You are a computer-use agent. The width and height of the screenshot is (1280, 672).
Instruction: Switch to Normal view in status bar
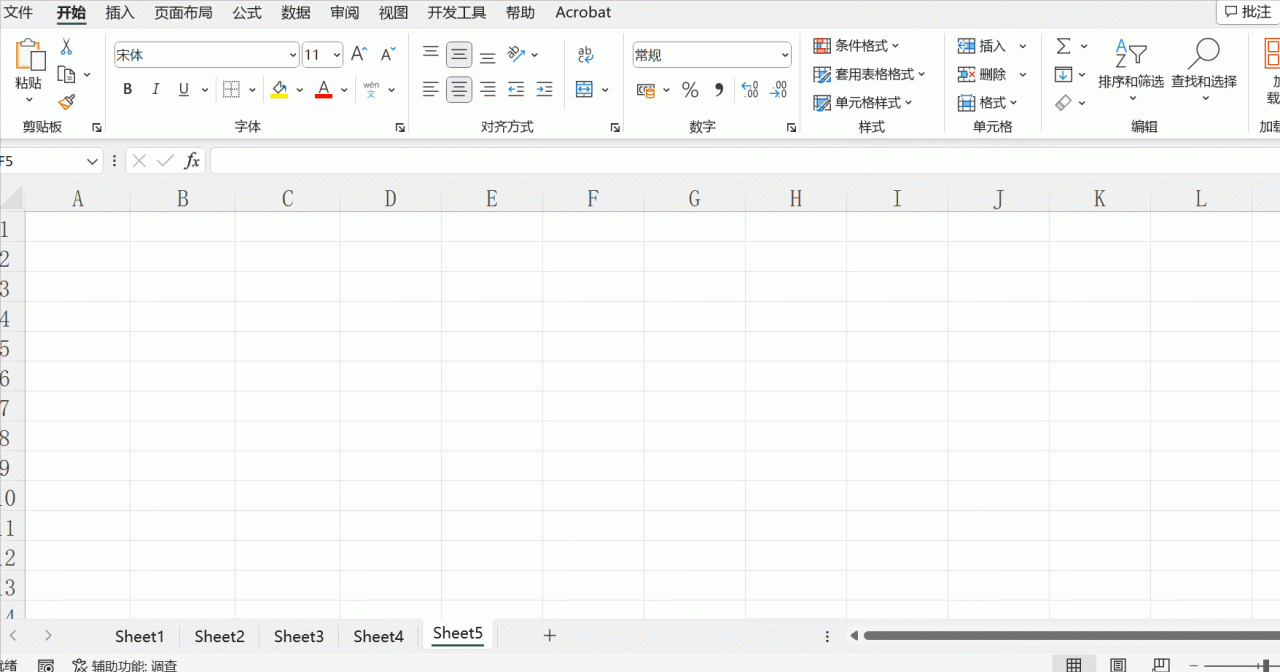click(x=1074, y=665)
